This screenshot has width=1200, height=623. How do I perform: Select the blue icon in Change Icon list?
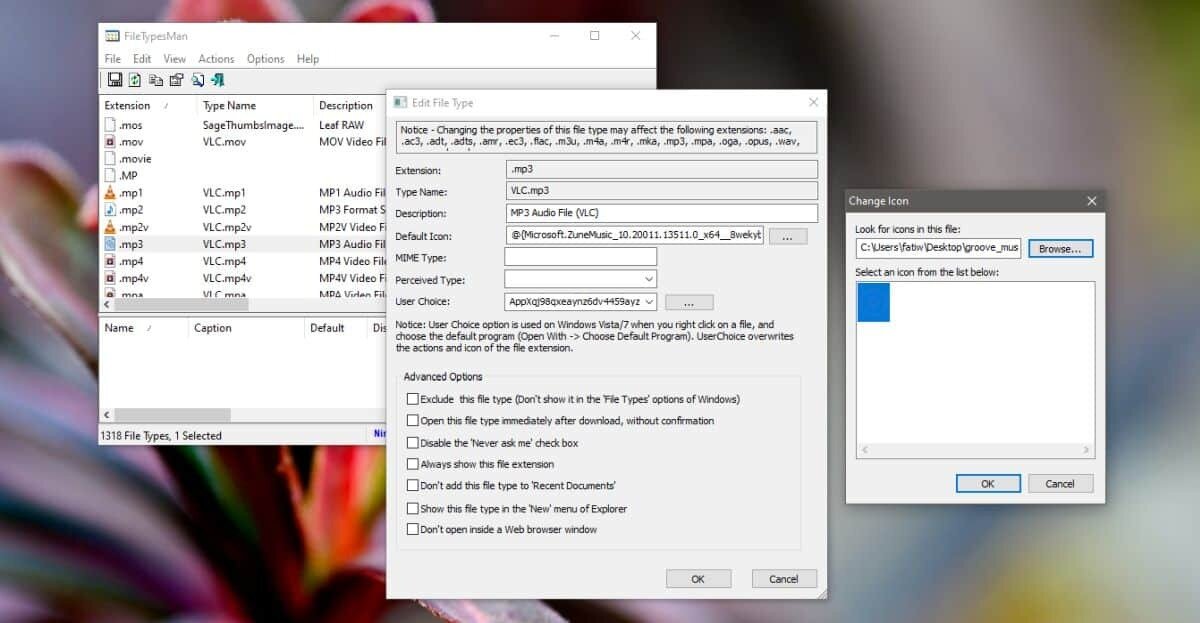(x=874, y=302)
